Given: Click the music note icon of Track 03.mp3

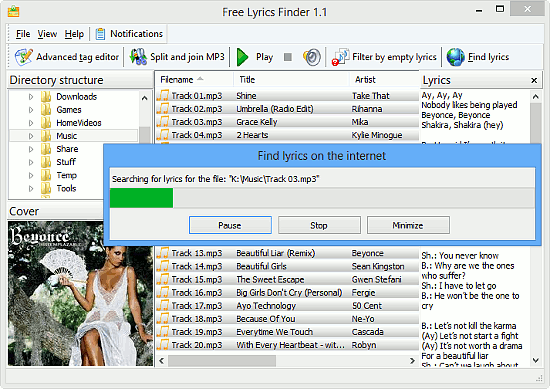Looking at the screenshot, I should (162, 122).
